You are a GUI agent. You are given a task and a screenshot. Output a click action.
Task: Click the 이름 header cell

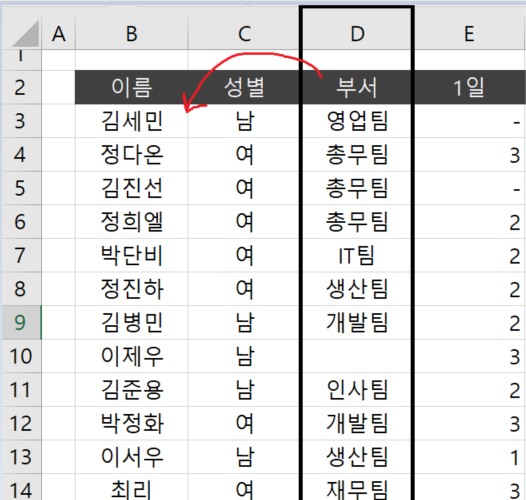click(132, 87)
